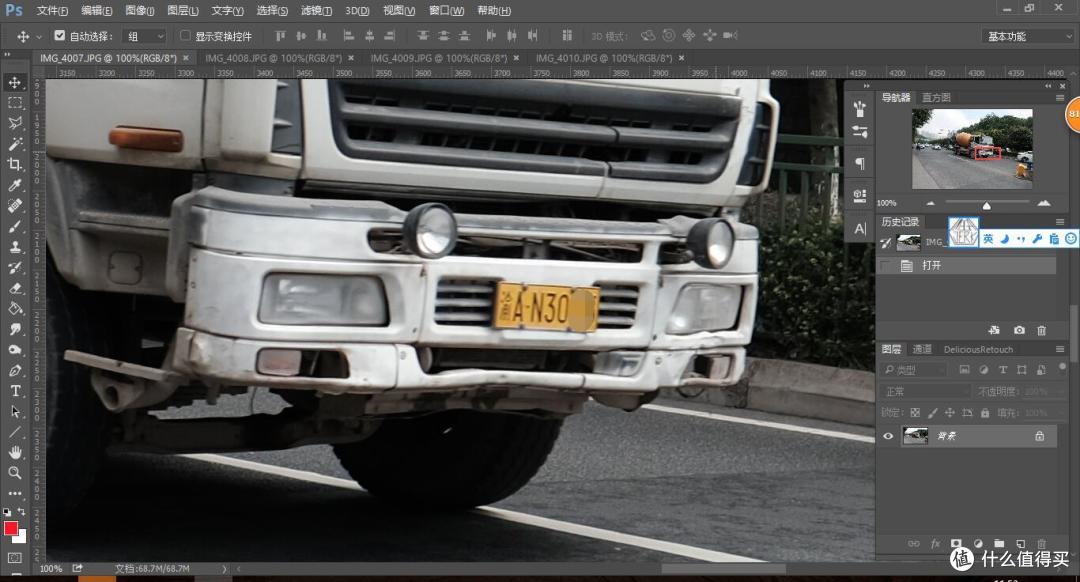Select the Hand tool
This screenshot has height=582, width=1080.
(15, 453)
